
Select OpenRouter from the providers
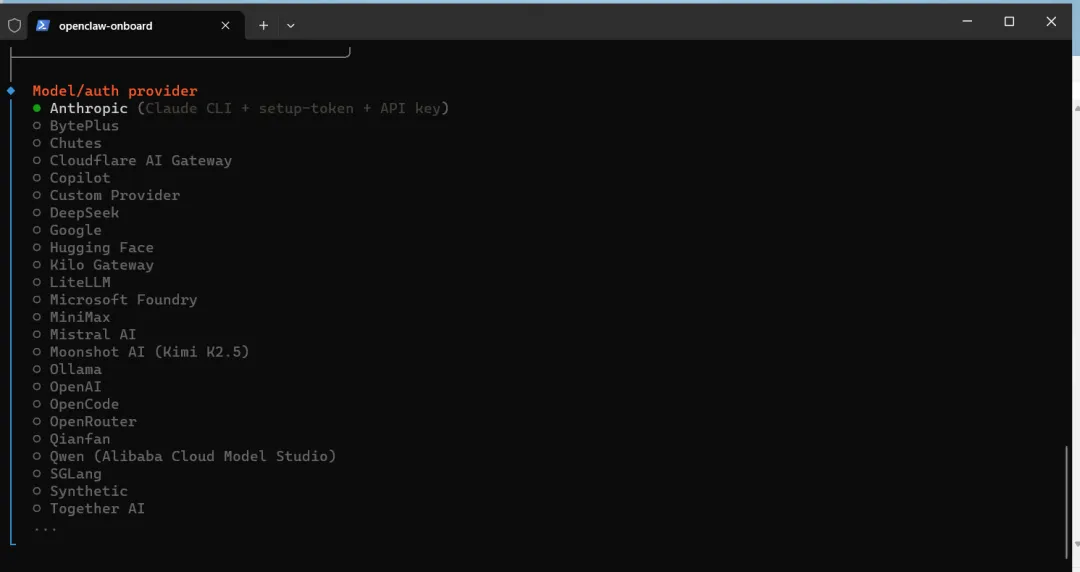click(85, 421)
